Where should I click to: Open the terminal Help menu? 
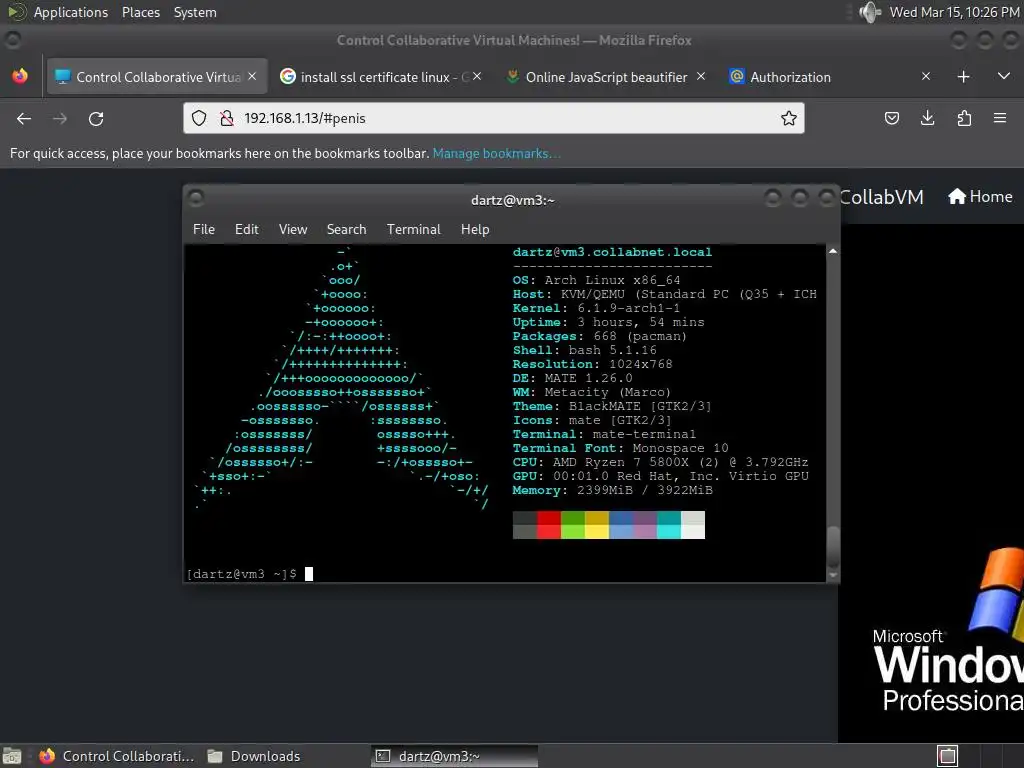(x=475, y=229)
